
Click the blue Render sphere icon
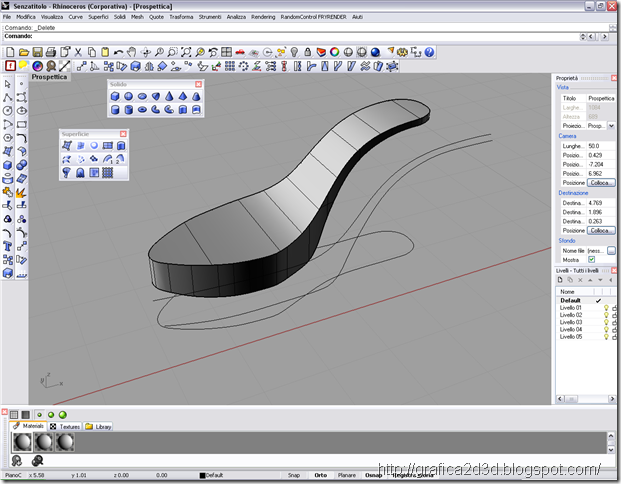coord(375,52)
